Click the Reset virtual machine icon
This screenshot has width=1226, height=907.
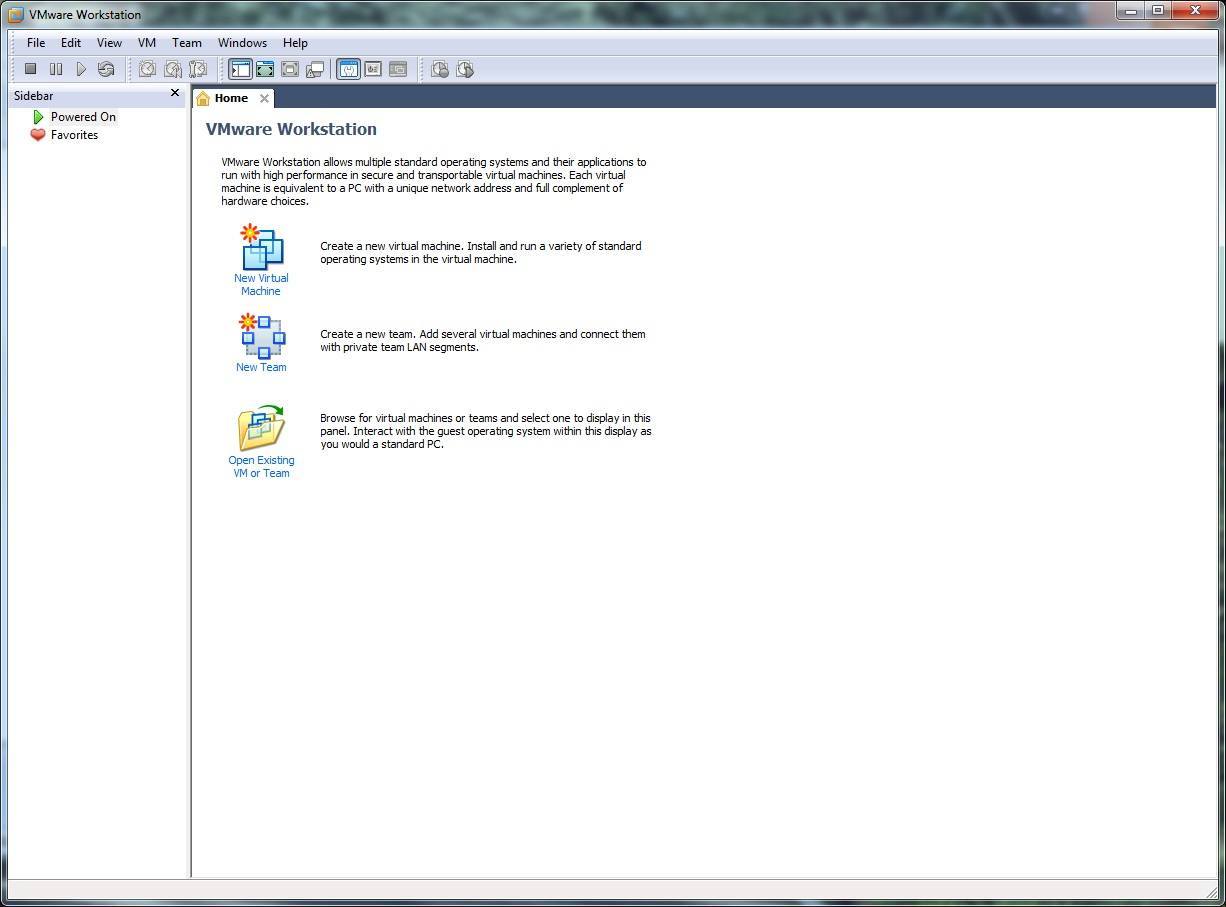click(106, 68)
